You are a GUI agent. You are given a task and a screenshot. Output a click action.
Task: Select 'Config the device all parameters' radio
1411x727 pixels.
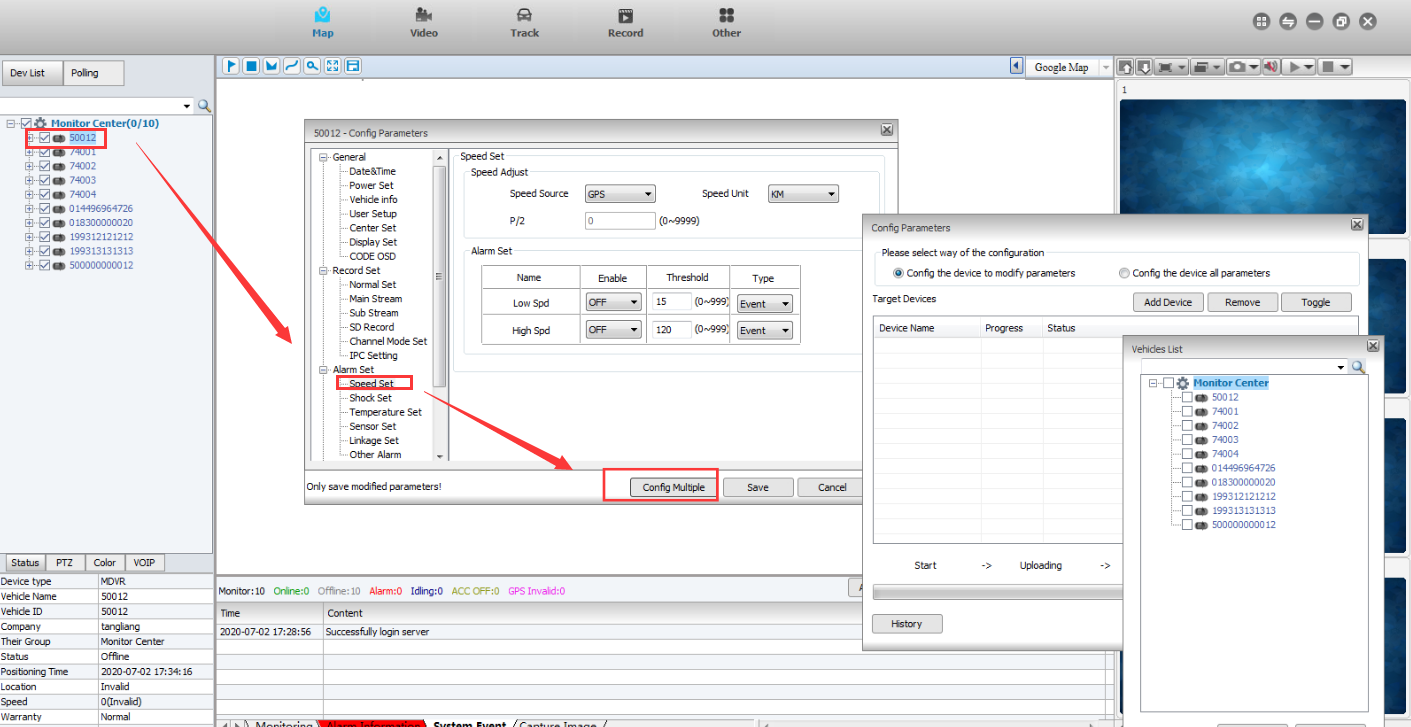pyautogui.click(x=1124, y=273)
